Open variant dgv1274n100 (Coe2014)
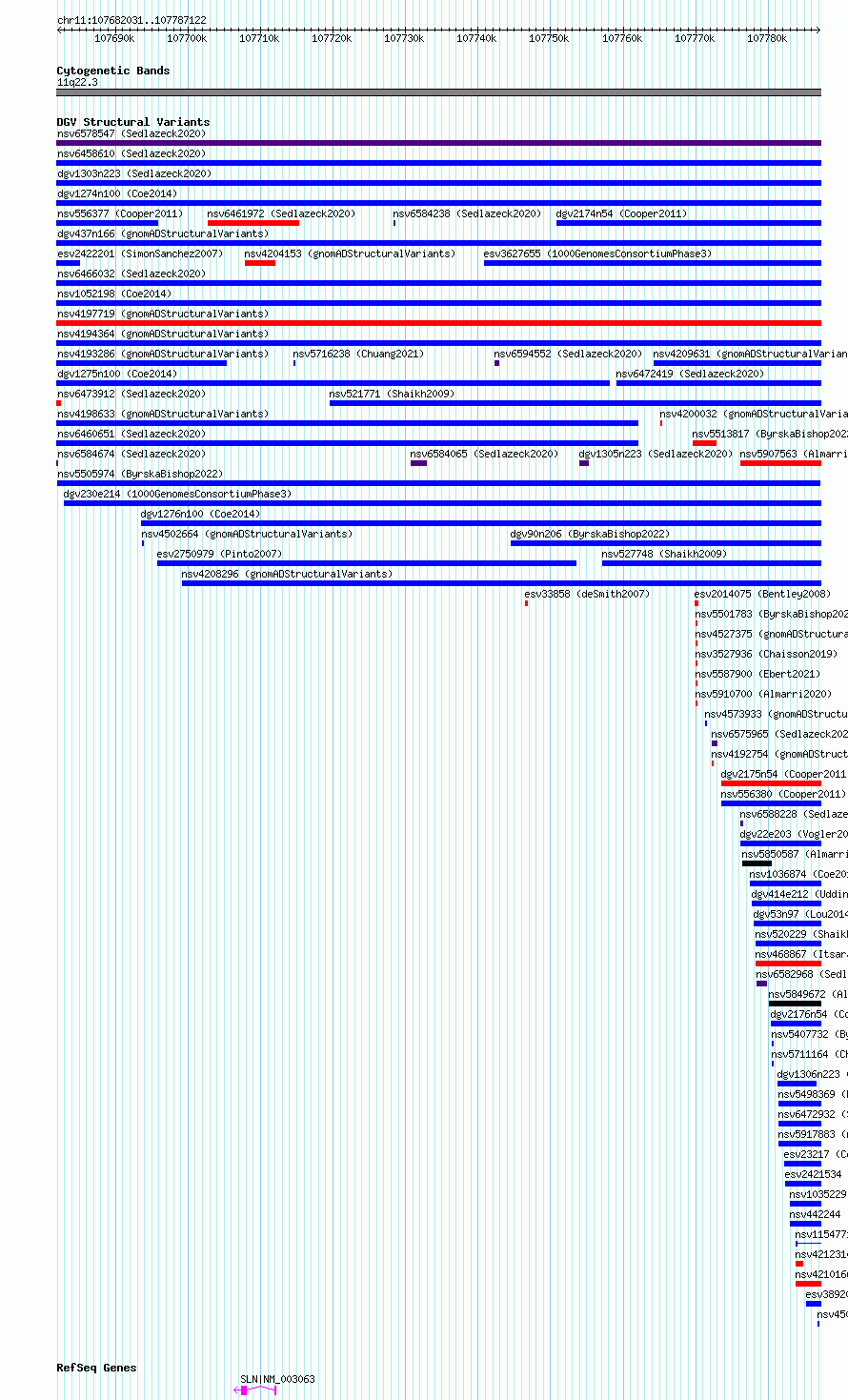Image resolution: width=848 pixels, height=1400 pixels. coord(115,193)
